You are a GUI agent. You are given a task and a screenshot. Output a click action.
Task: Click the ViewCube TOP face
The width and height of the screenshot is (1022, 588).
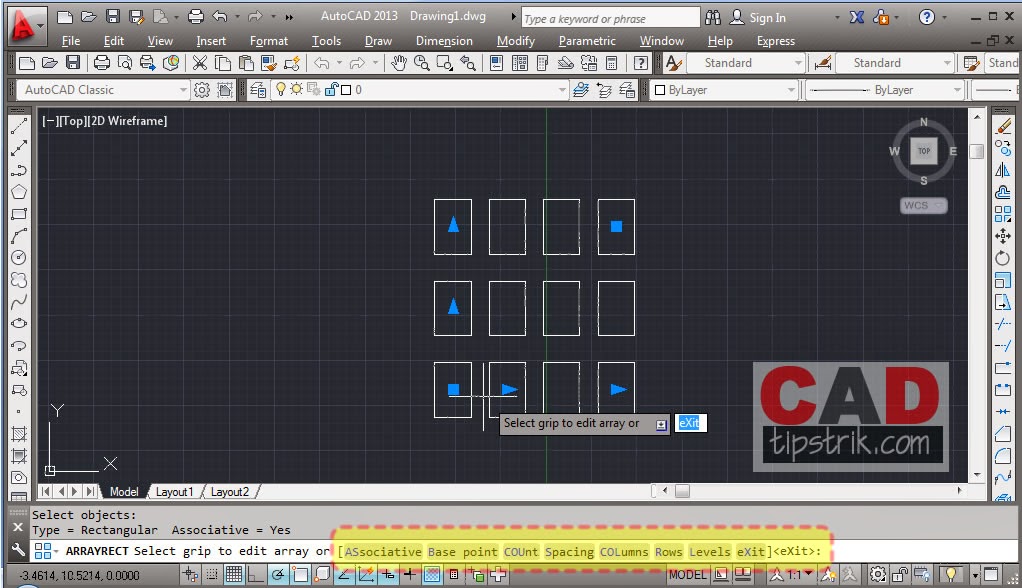(924, 151)
